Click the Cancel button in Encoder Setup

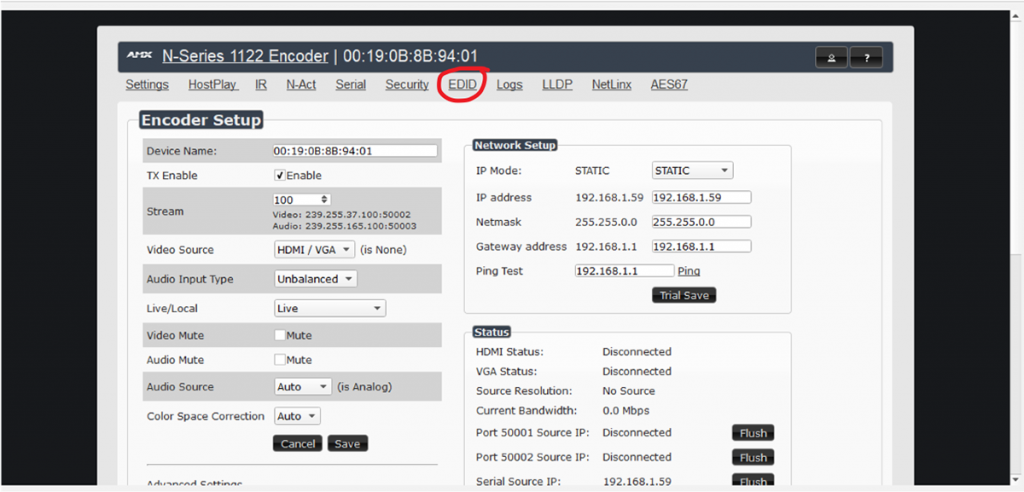(x=298, y=444)
